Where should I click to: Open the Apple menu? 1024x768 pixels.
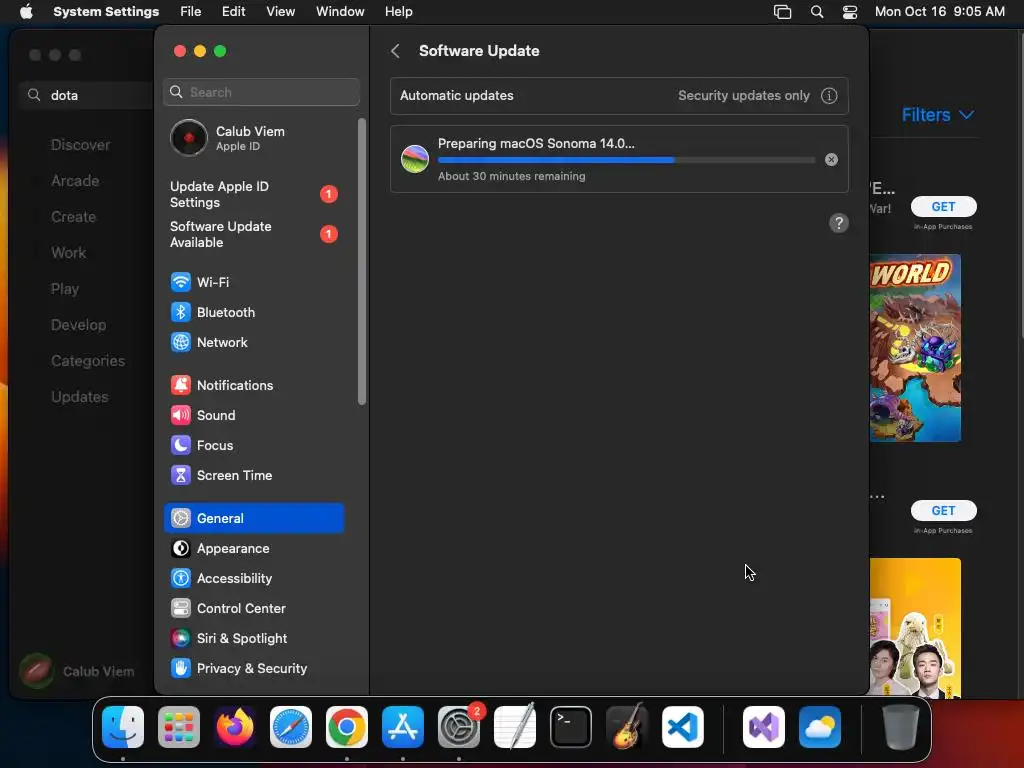pyautogui.click(x=26, y=12)
